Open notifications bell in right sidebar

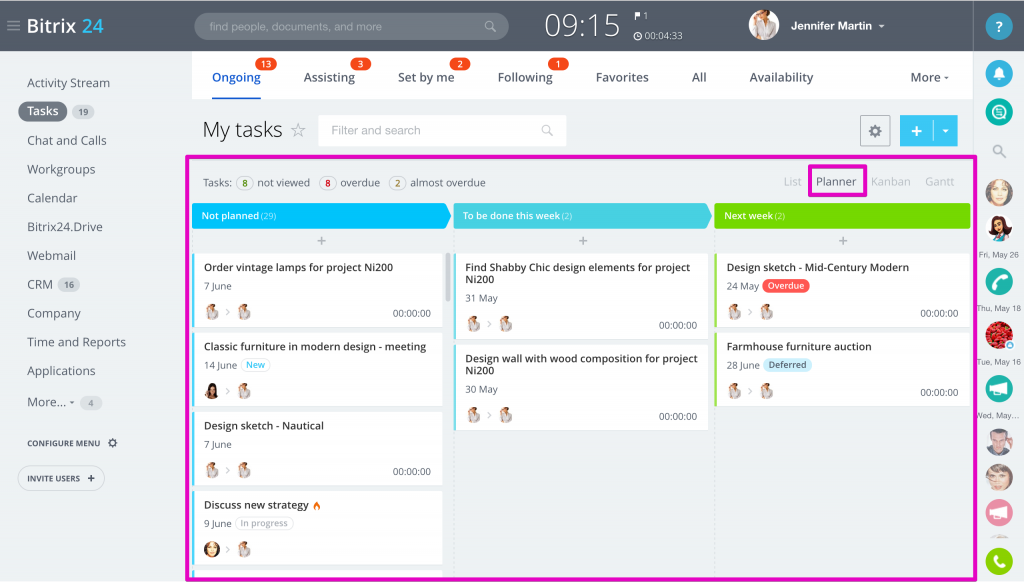999,74
